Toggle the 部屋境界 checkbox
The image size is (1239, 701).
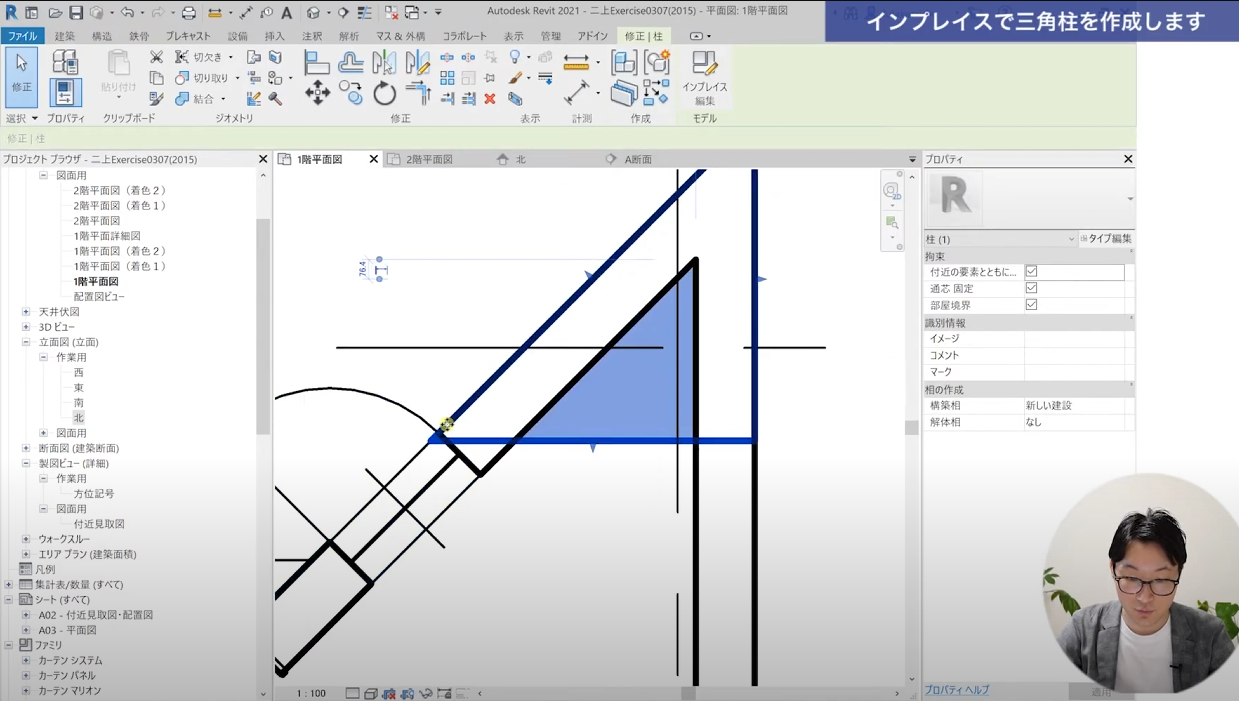(x=1031, y=305)
